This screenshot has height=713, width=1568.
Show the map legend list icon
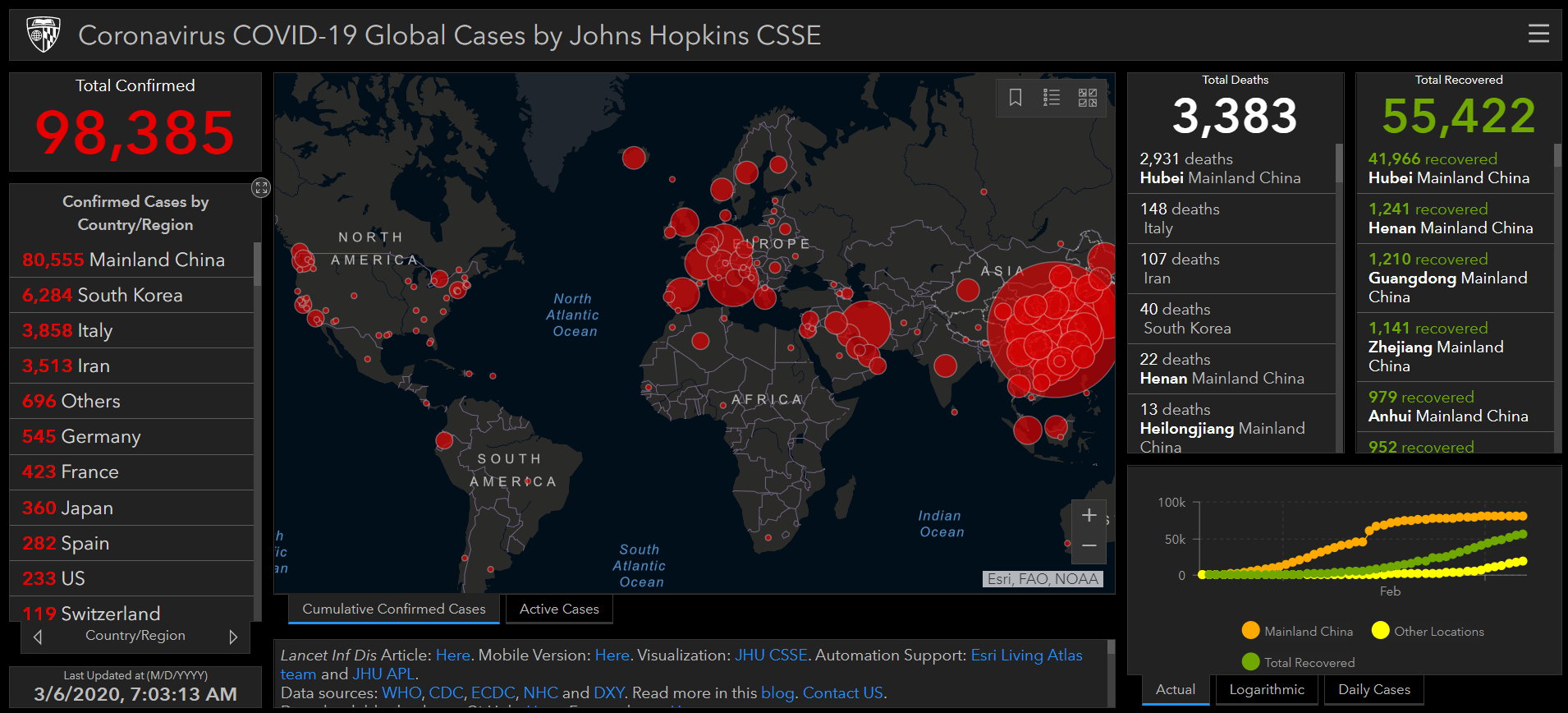point(1052,98)
